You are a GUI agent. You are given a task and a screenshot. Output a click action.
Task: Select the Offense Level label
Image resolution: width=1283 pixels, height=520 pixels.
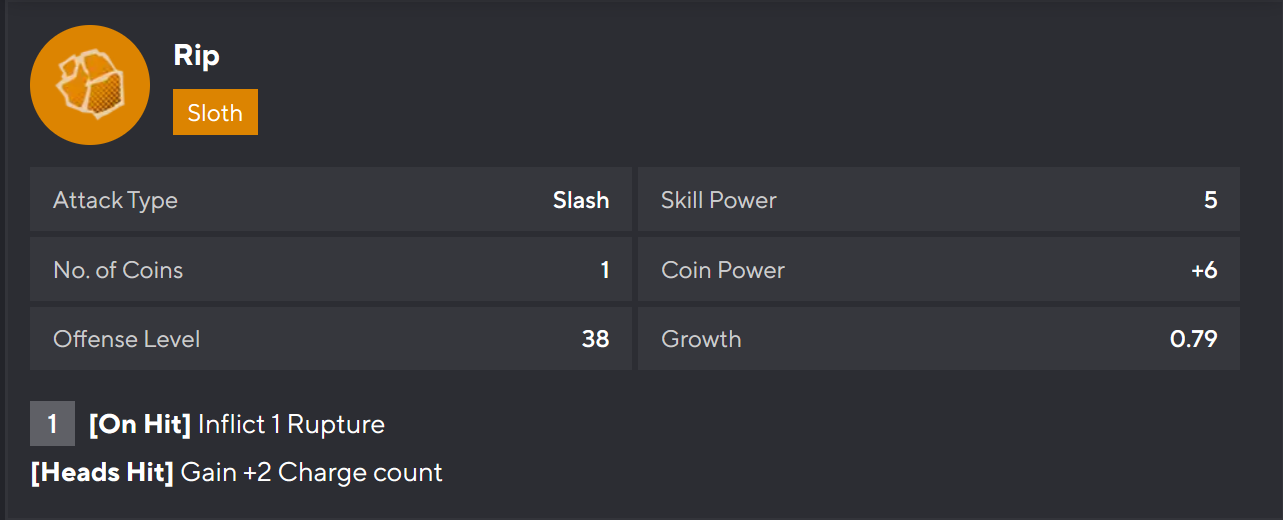(126, 339)
